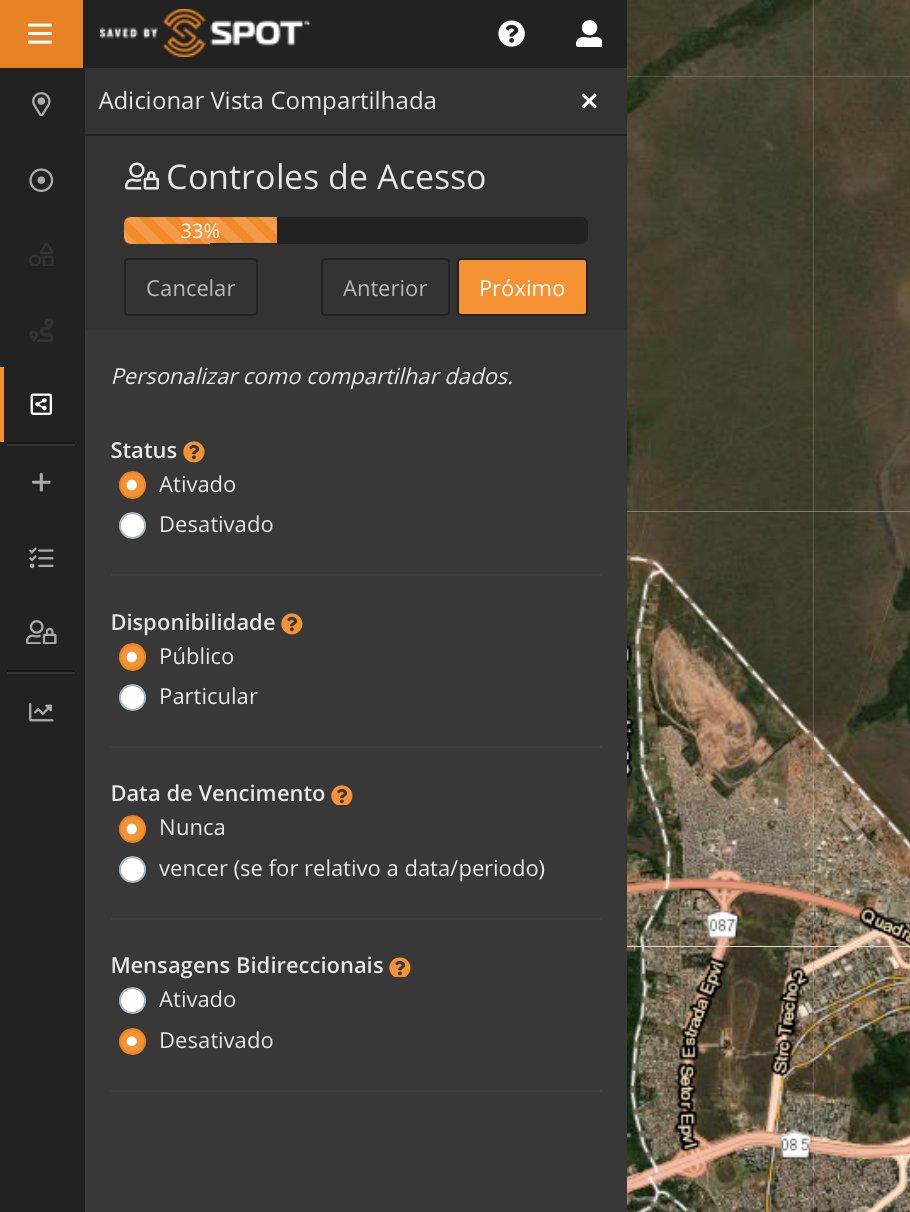Click the 33% progress bar
Viewport: 910px width, 1212px height.
point(355,231)
